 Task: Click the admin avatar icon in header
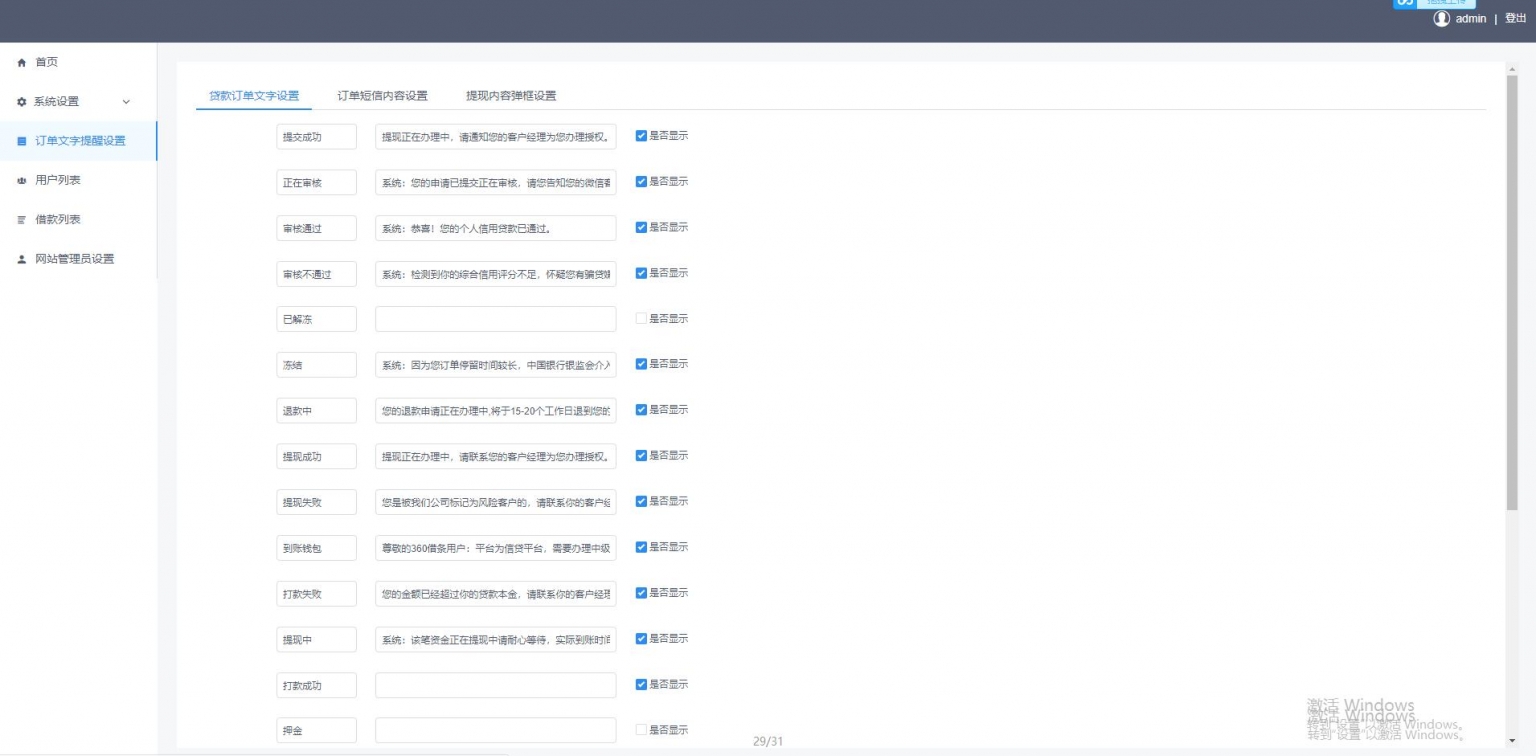1441,19
